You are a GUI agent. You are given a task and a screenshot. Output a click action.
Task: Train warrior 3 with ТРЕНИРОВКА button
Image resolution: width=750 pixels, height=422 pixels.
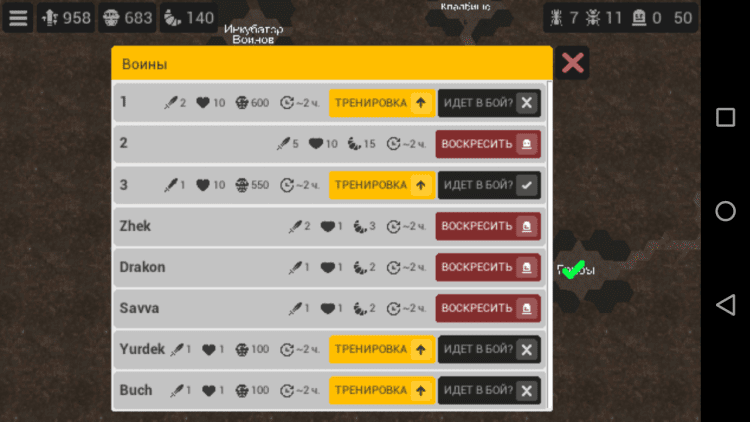coord(382,185)
